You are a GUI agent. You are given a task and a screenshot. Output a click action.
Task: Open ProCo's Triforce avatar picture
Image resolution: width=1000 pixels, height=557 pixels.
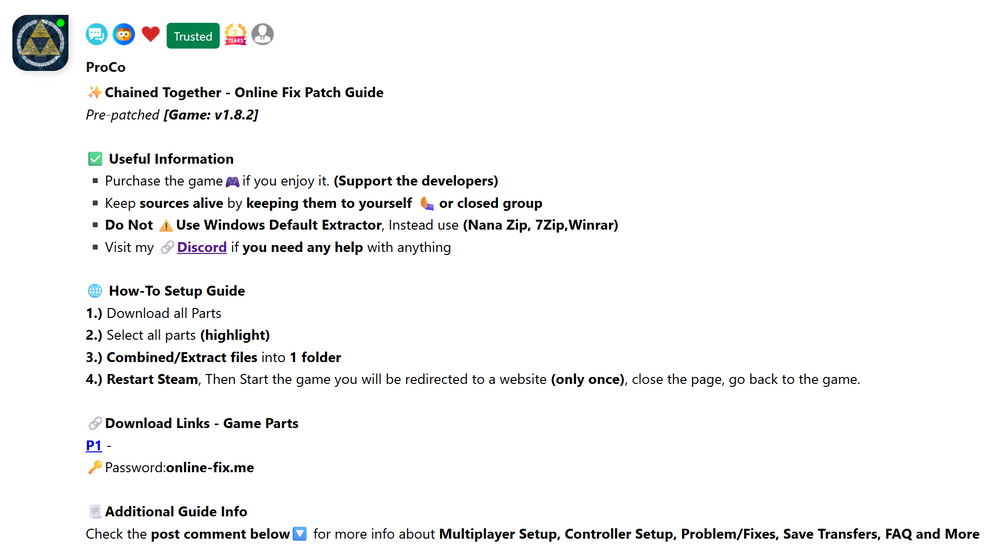point(40,43)
